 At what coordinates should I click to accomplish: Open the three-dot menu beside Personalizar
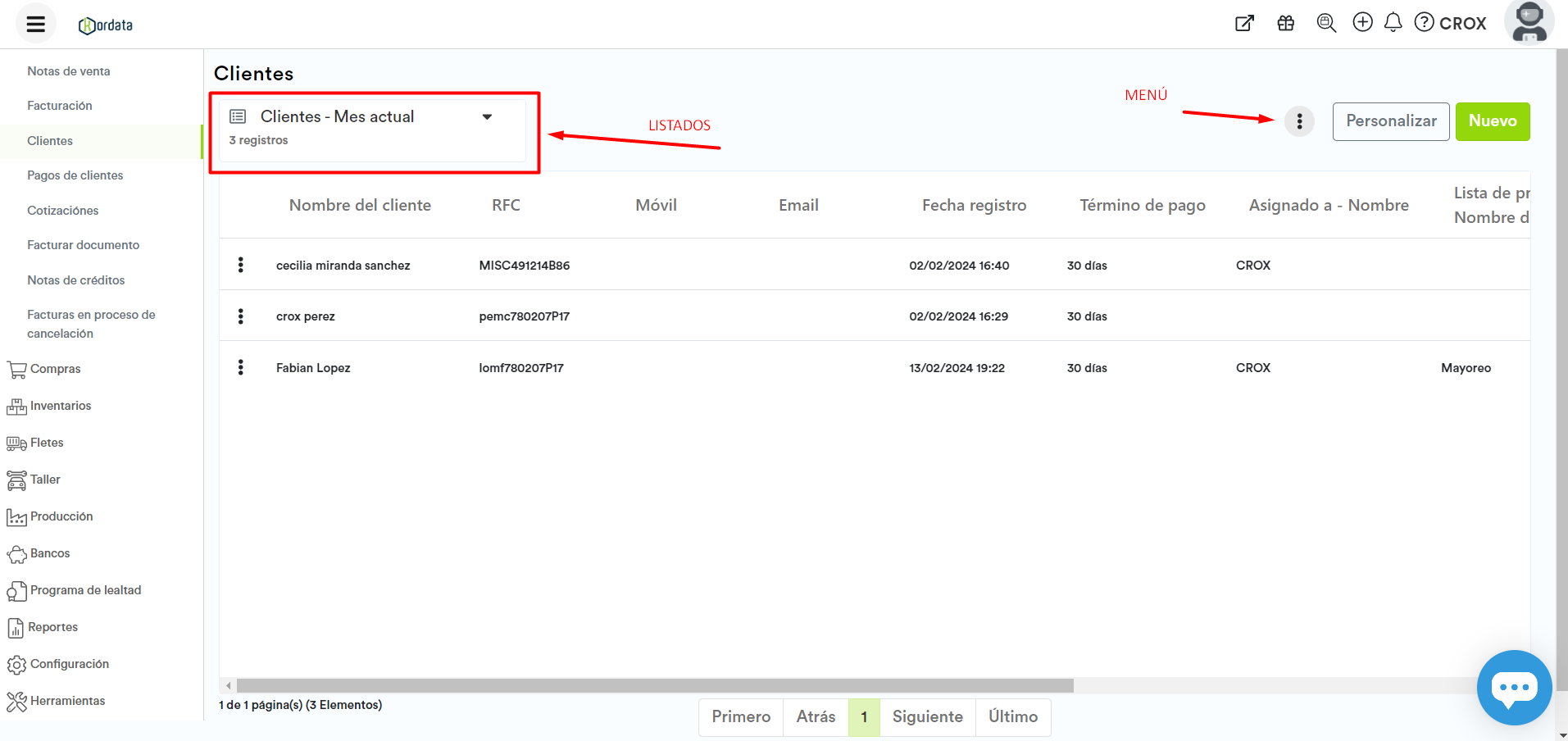(x=1299, y=121)
